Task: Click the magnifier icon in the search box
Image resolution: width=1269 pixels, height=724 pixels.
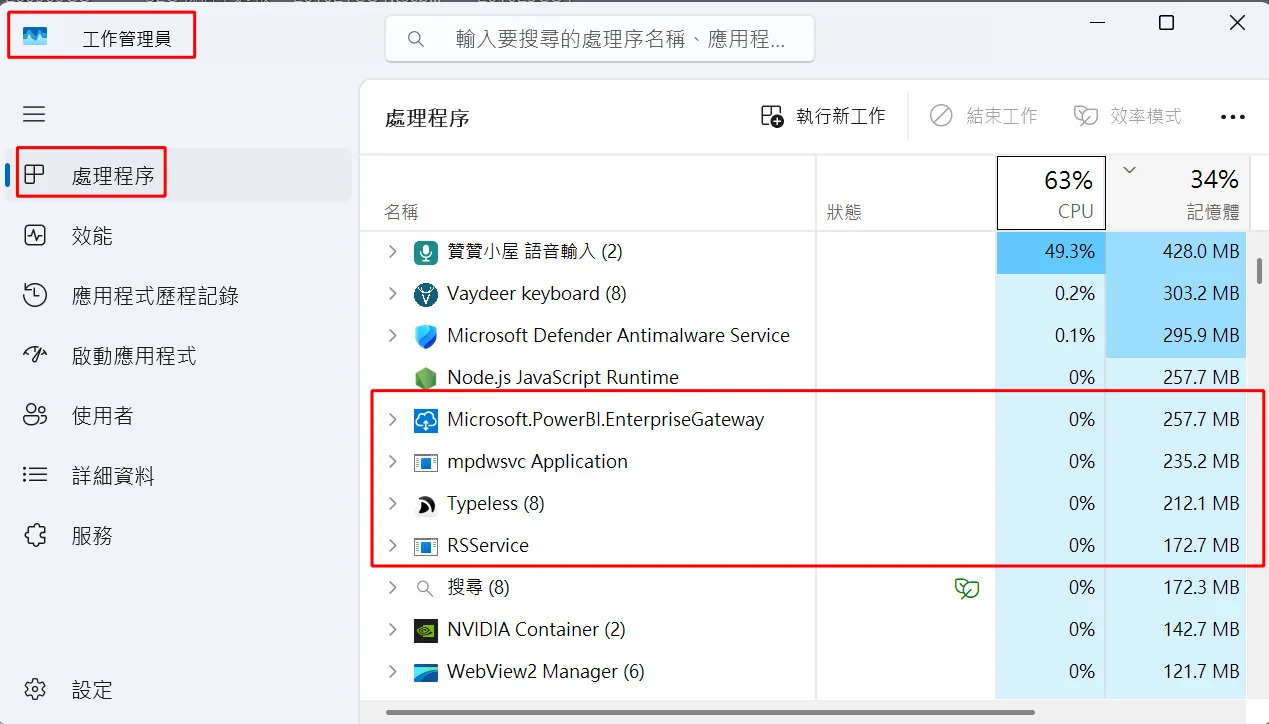Action: (416, 39)
